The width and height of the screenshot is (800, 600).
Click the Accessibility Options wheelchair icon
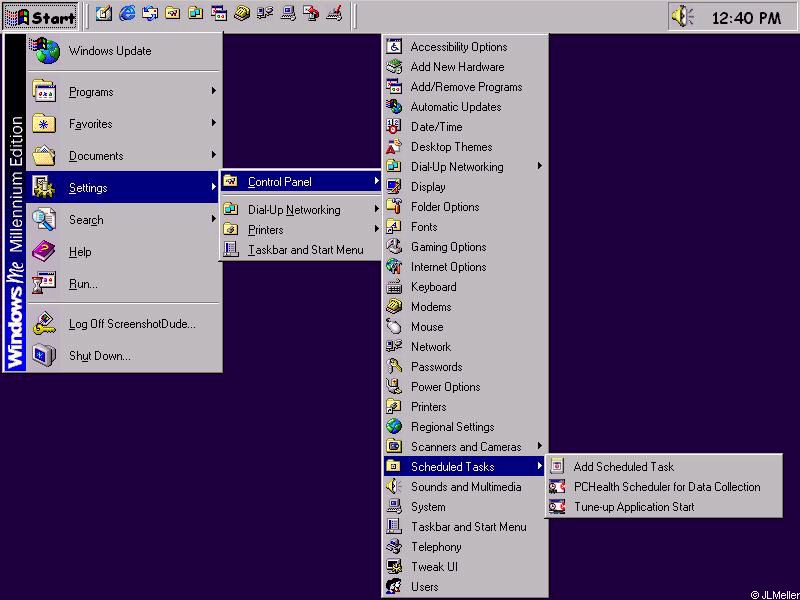(x=394, y=46)
